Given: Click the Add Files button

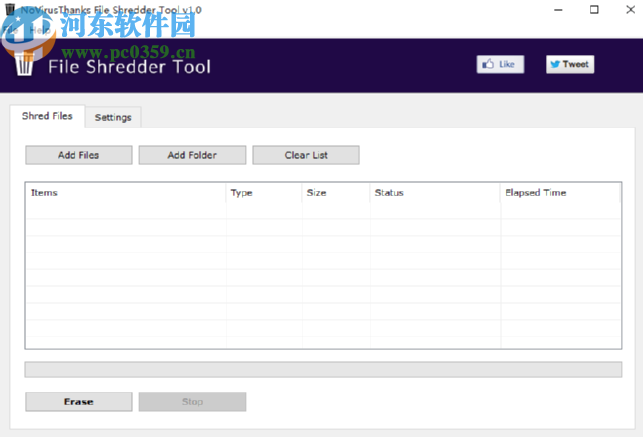Looking at the screenshot, I should (79, 155).
